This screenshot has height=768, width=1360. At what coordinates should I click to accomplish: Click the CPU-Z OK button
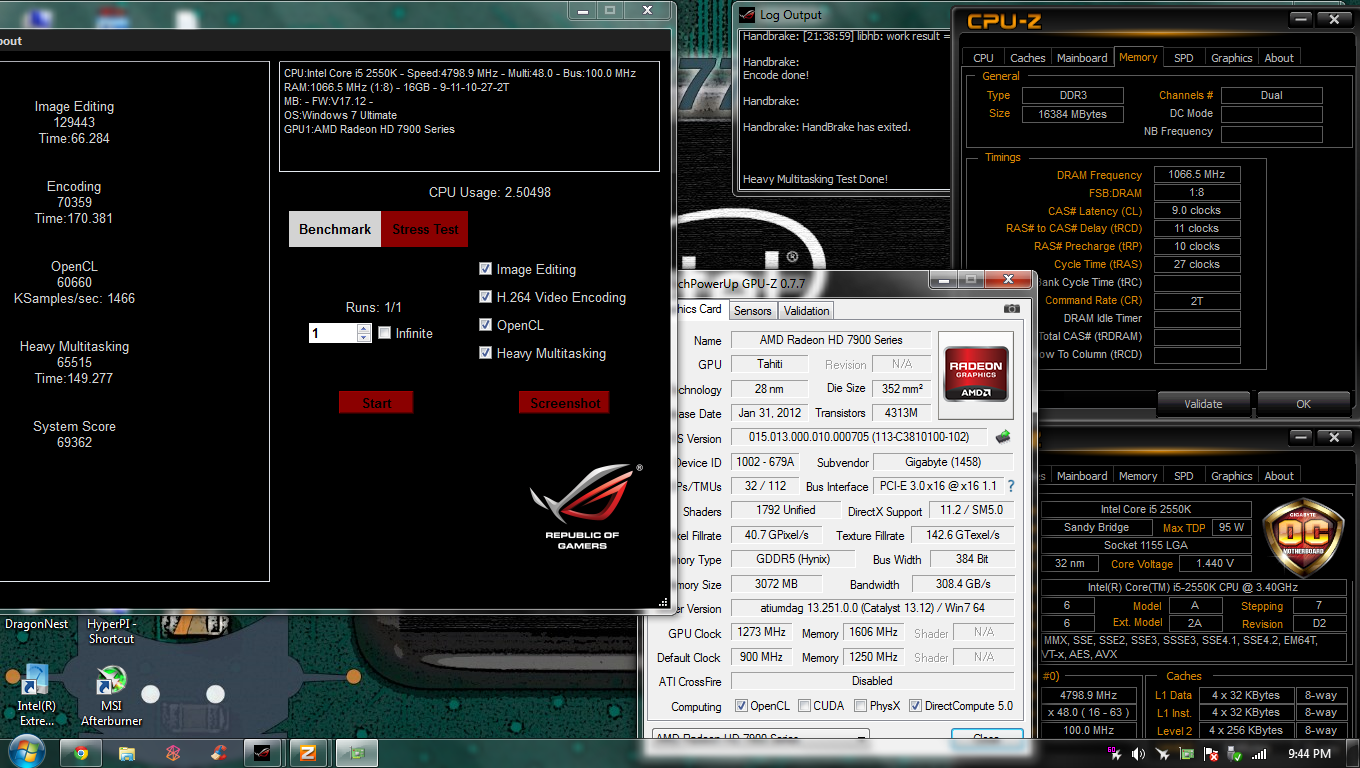(x=1303, y=404)
